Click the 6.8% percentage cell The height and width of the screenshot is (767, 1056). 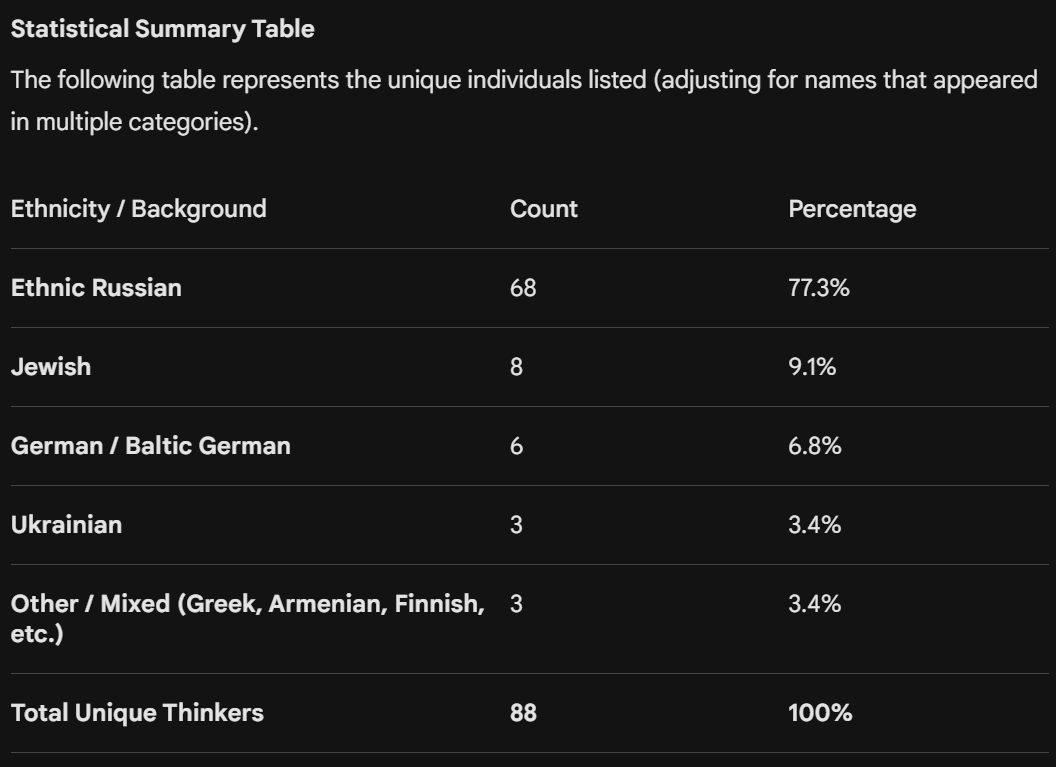coord(814,446)
